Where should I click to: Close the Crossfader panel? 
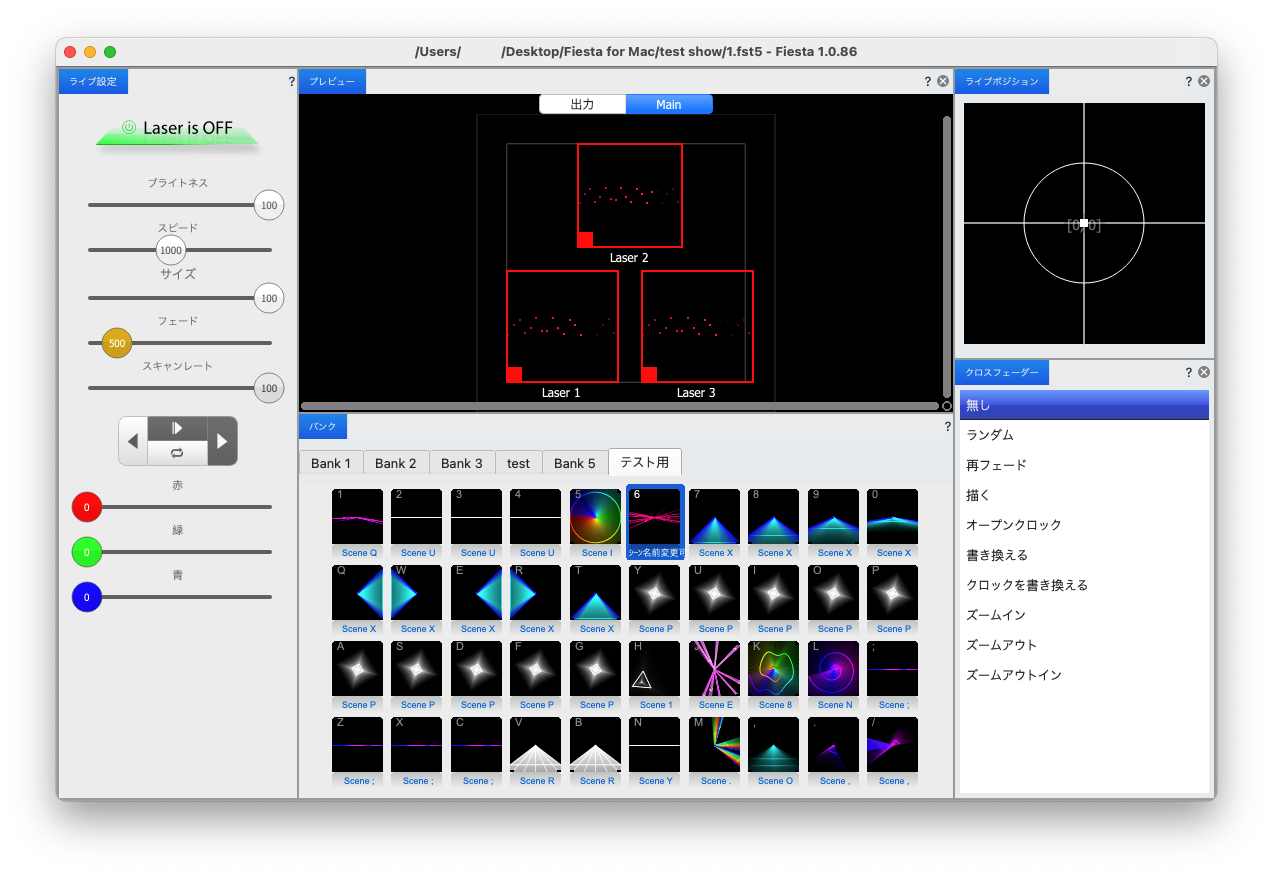point(1204,372)
